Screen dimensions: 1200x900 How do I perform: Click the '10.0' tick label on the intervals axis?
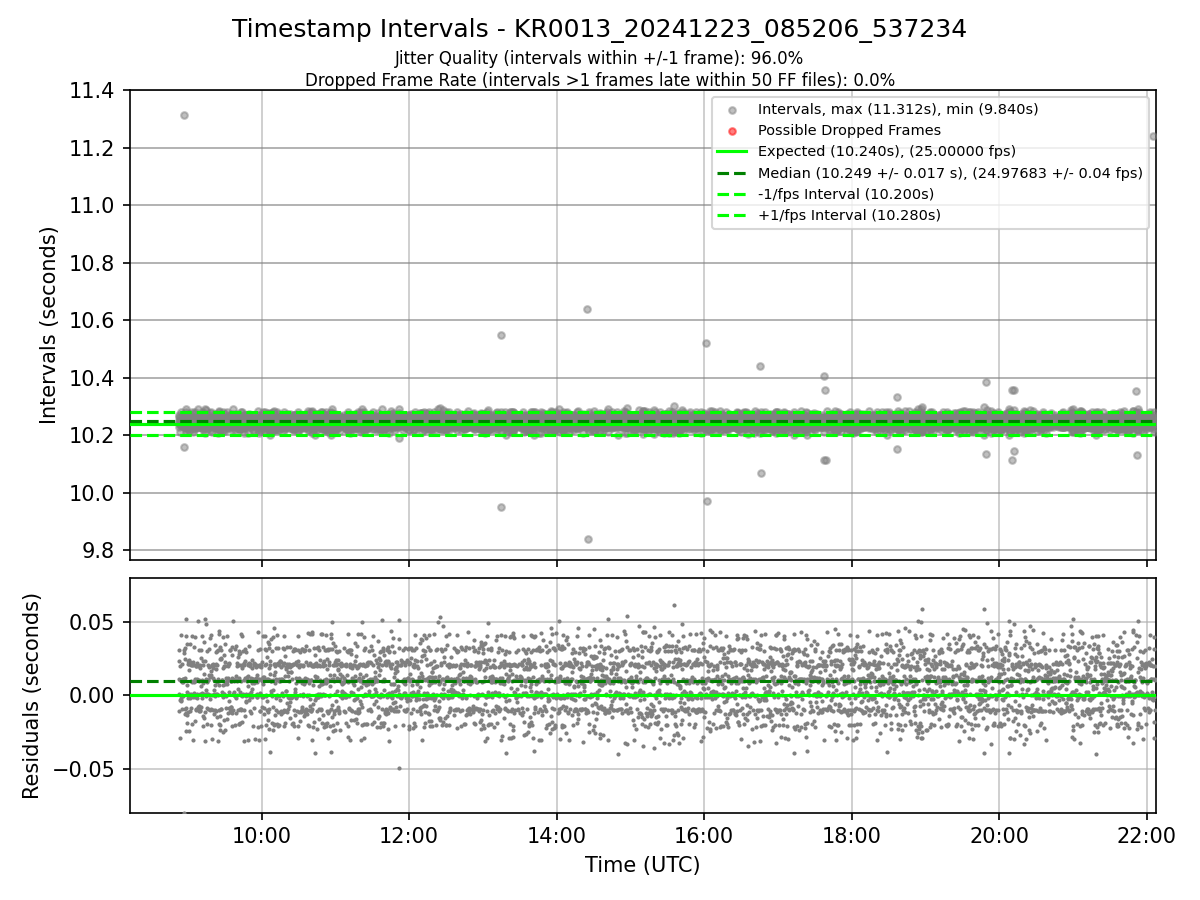click(x=94, y=493)
